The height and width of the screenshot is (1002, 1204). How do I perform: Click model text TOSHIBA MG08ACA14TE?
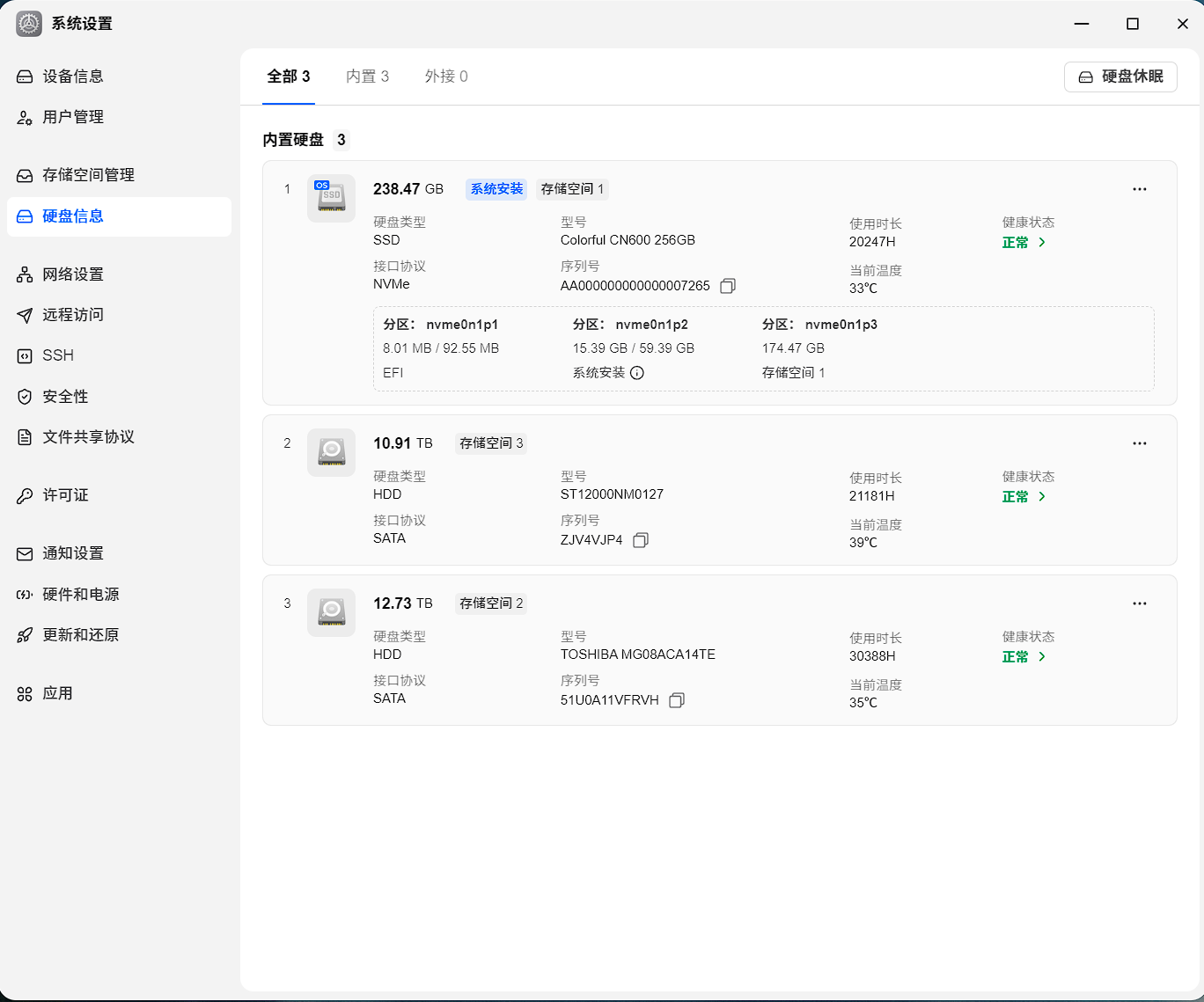click(x=638, y=655)
